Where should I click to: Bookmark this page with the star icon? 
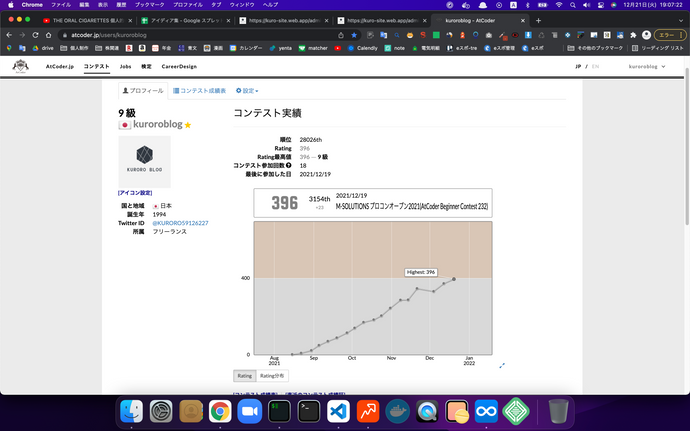tap(354, 35)
